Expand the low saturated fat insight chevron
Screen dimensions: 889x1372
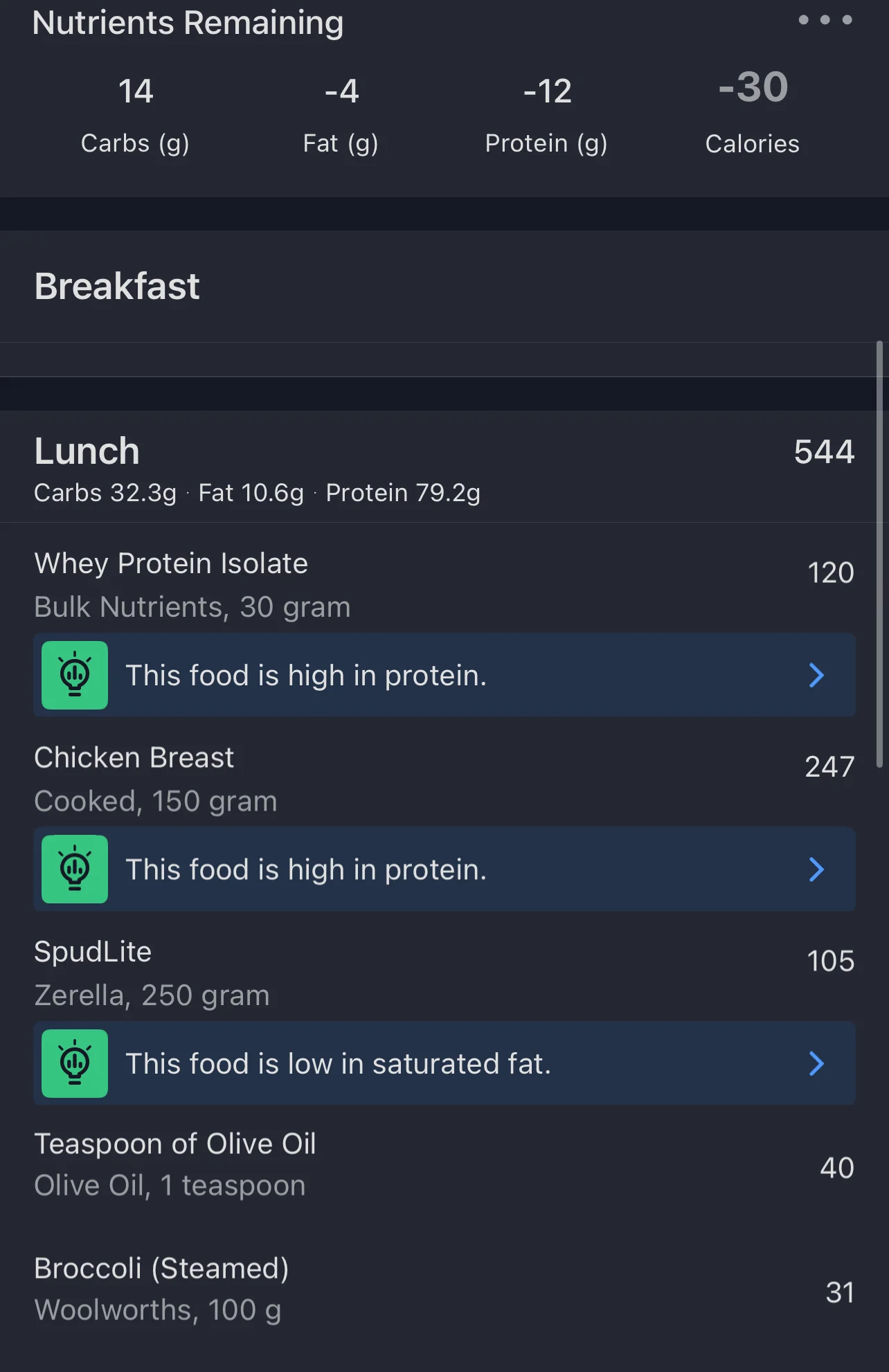pos(816,1063)
